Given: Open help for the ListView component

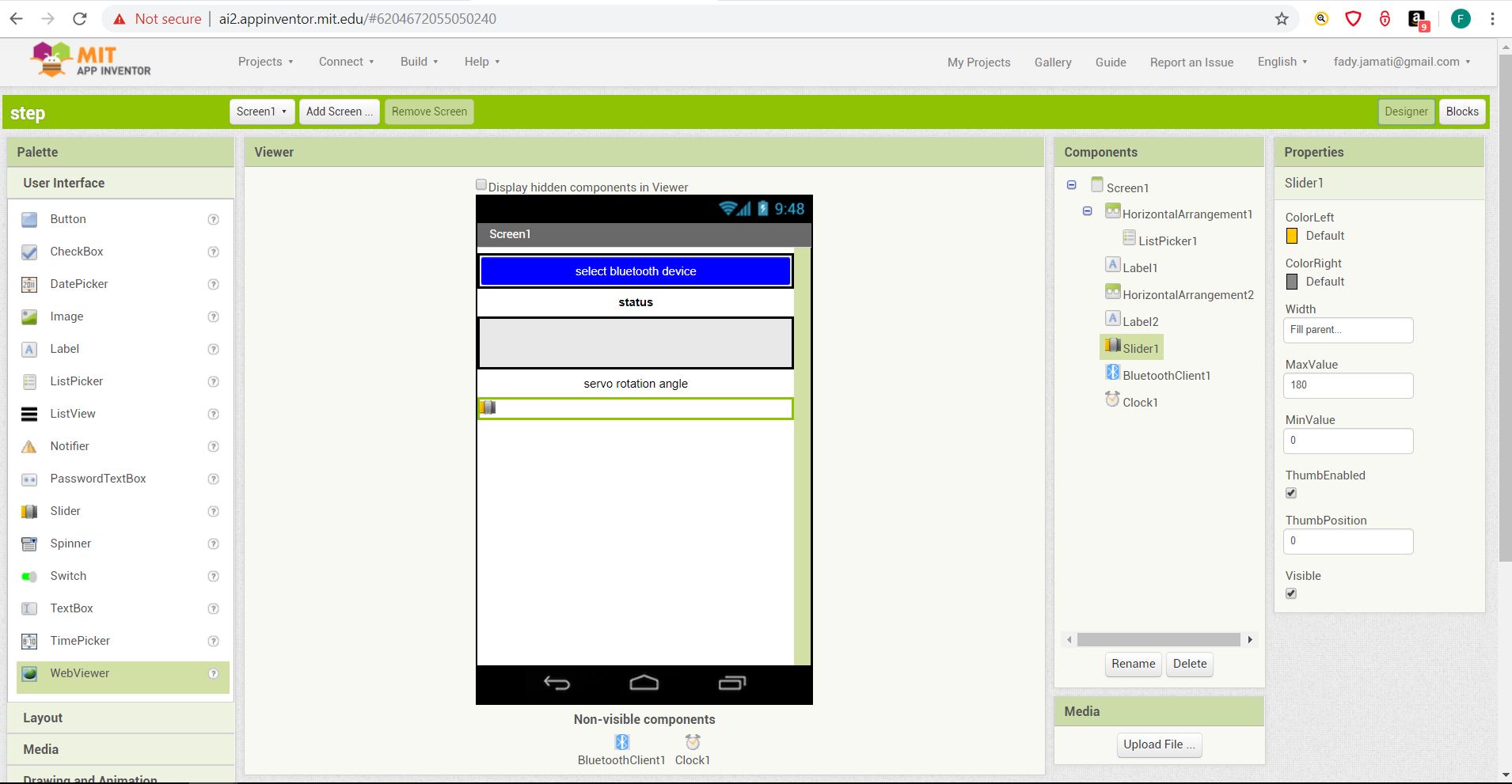Looking at the screenshot, I should 213,415.
